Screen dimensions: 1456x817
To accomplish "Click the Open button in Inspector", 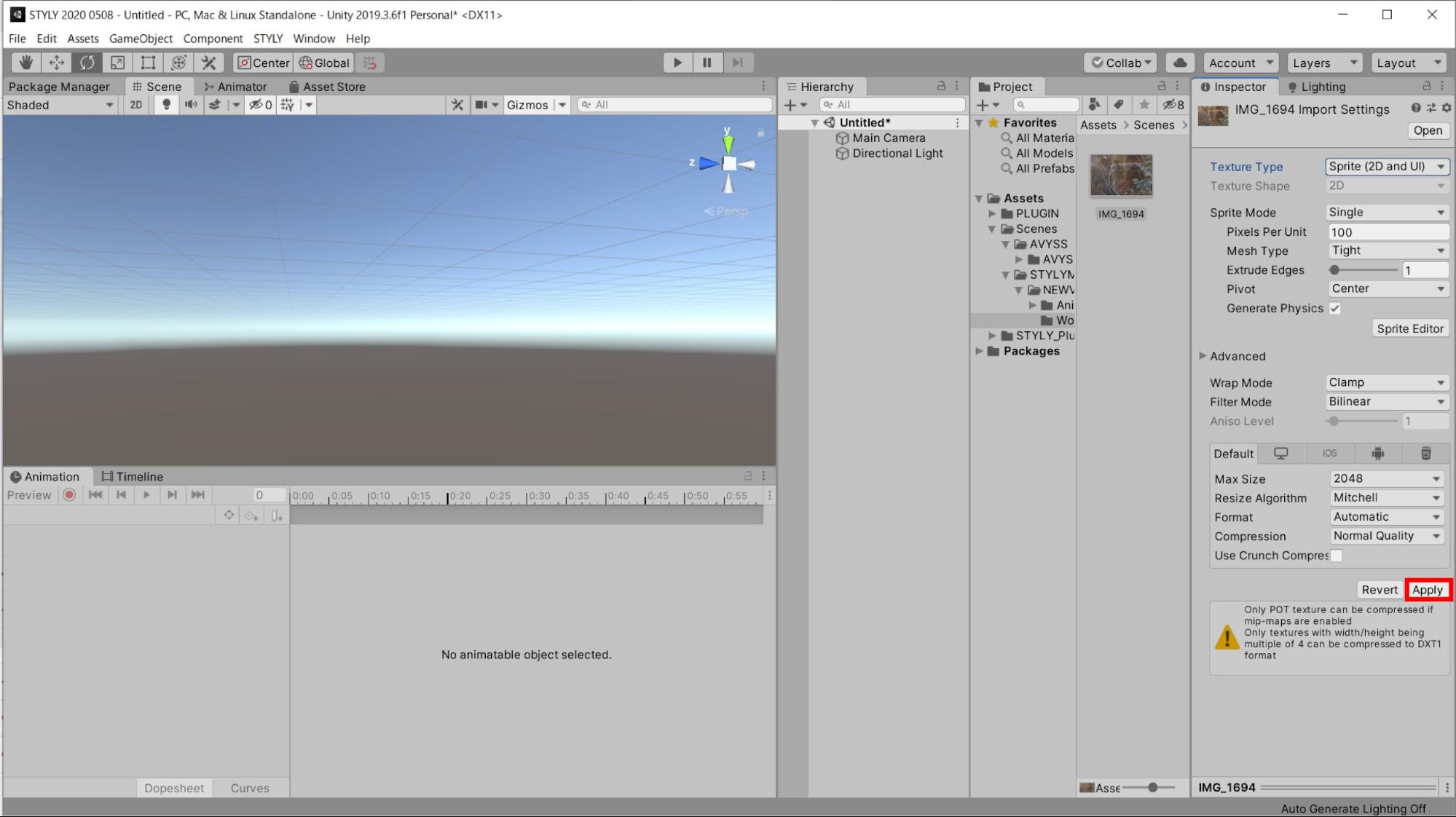I will (1428, 131).
